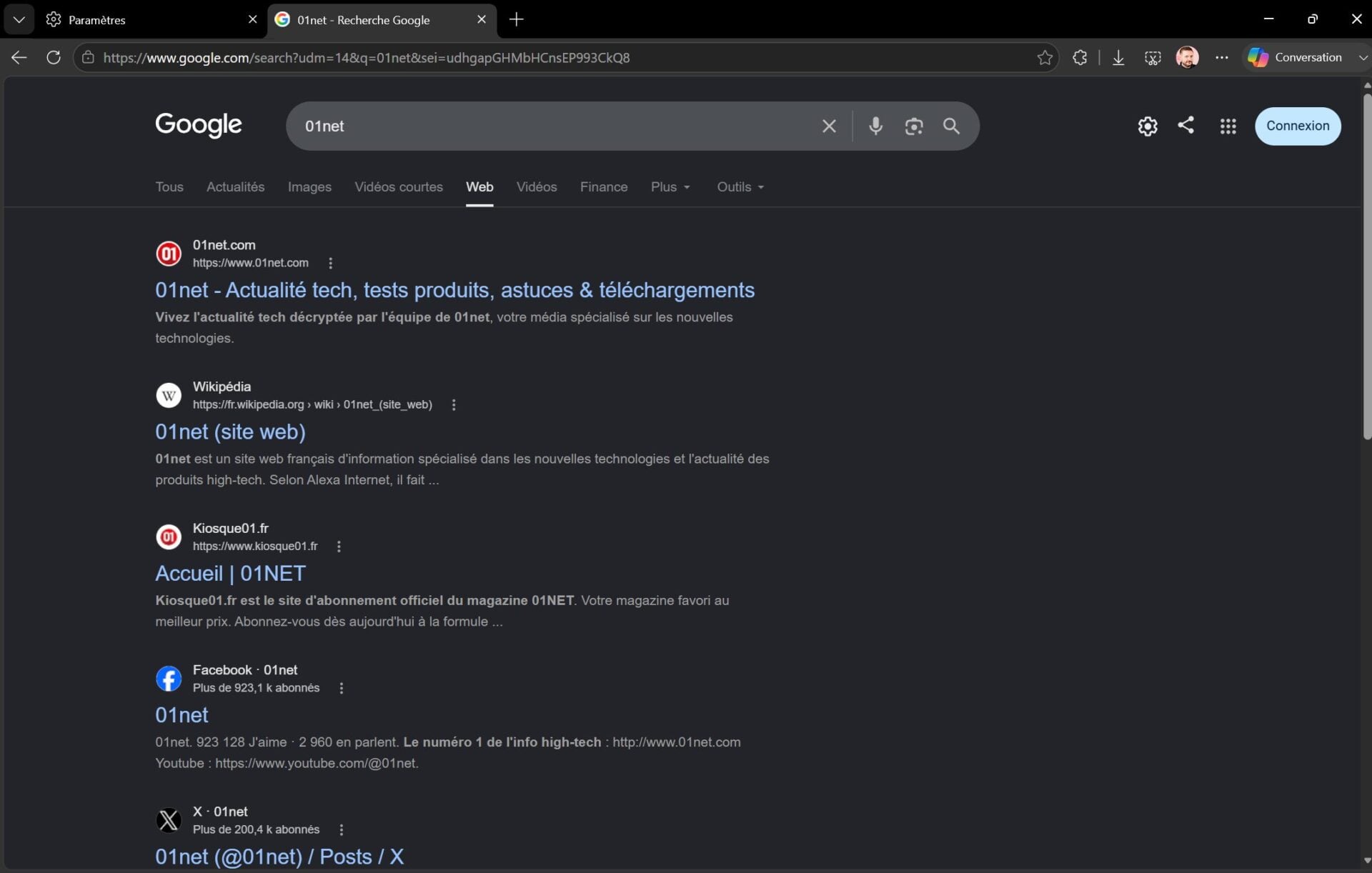1372x873 pixels.
Task: Open Google quick settings gear
Action: pos(1148,126)
